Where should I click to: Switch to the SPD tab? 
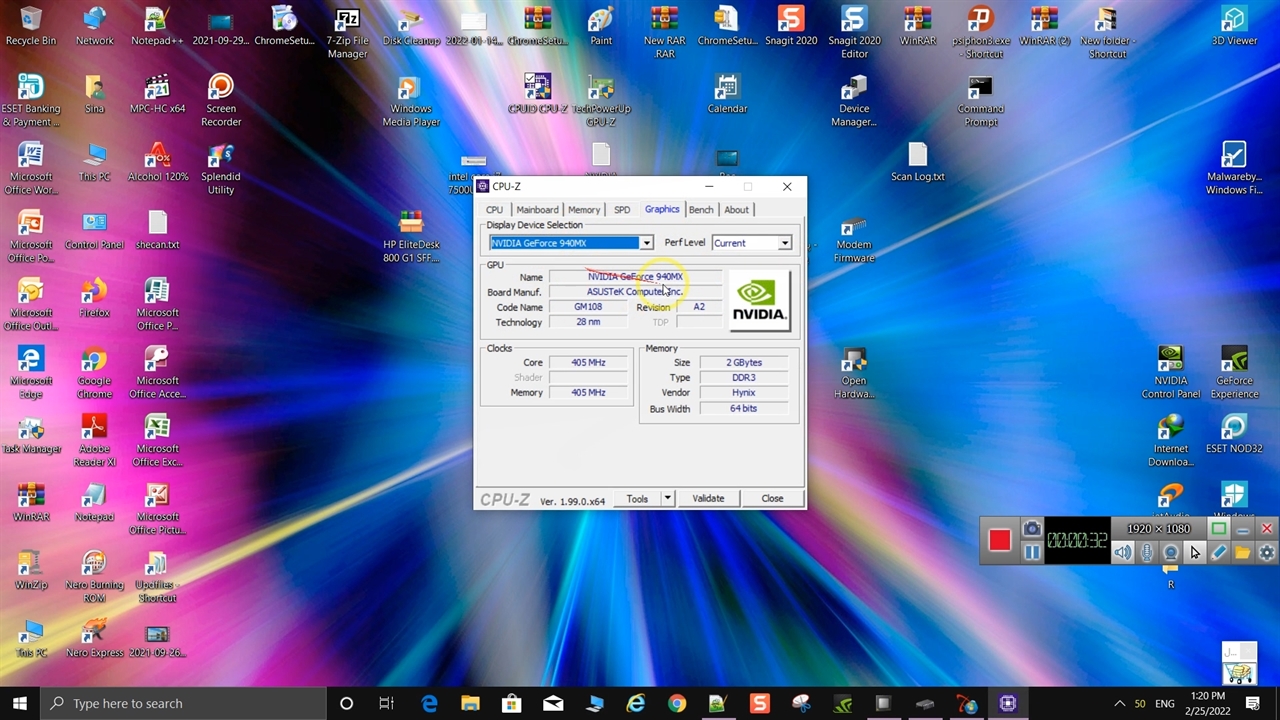[622, 210]
